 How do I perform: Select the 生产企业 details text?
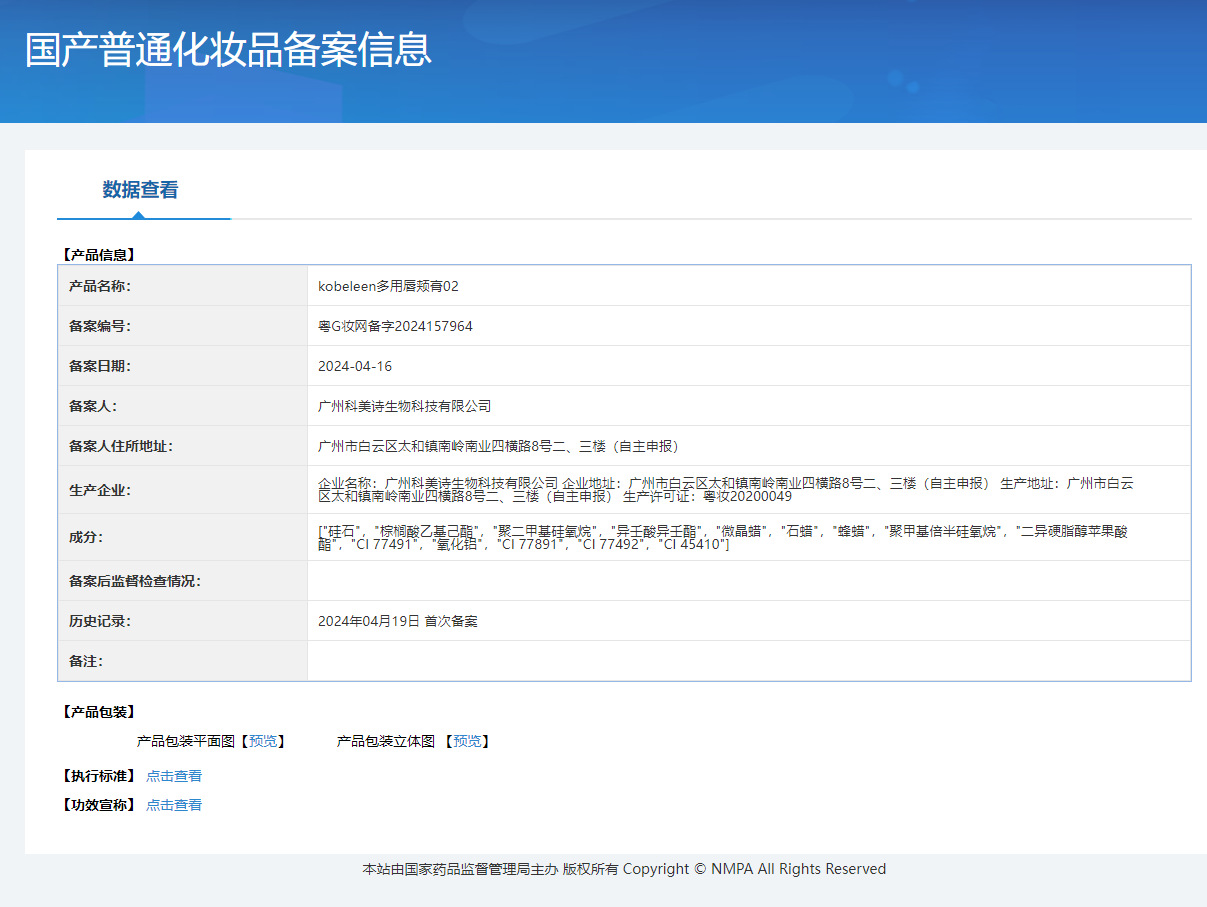pyautogui.click(x=726, y=489)
